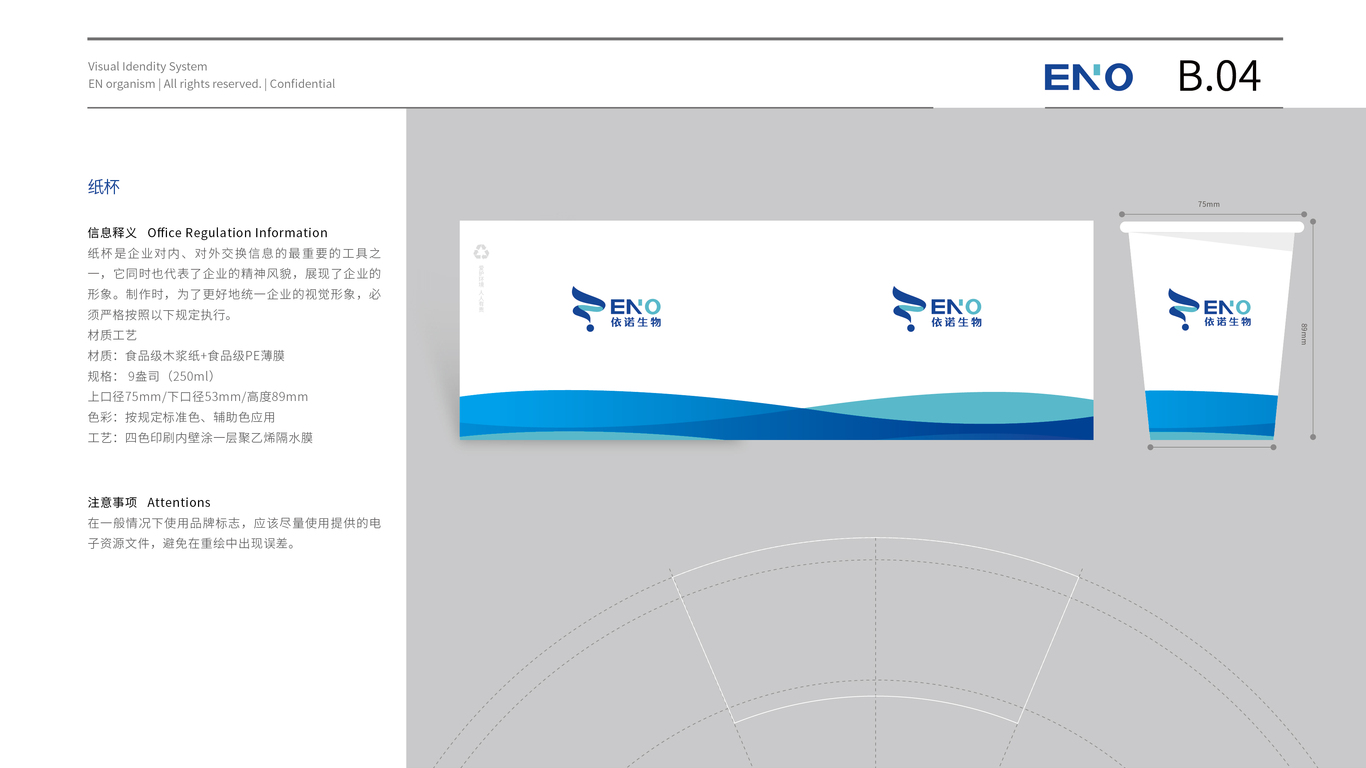Click the vertical "89mm" height dimension label
Viewport: 1366px width, 768px height.
1304,333
